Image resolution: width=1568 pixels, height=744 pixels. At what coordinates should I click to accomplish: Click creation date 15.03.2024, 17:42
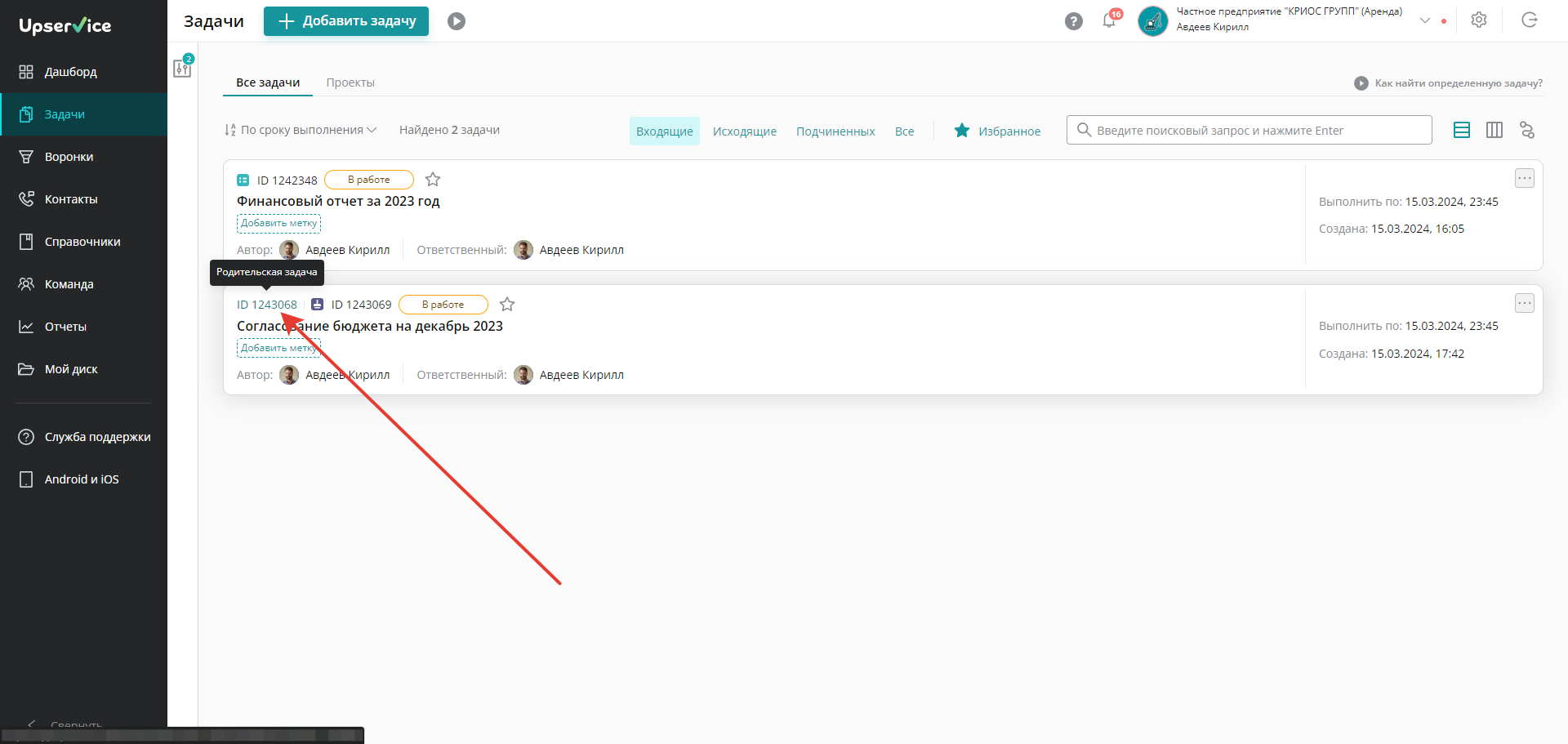(x=1418, y=354)
